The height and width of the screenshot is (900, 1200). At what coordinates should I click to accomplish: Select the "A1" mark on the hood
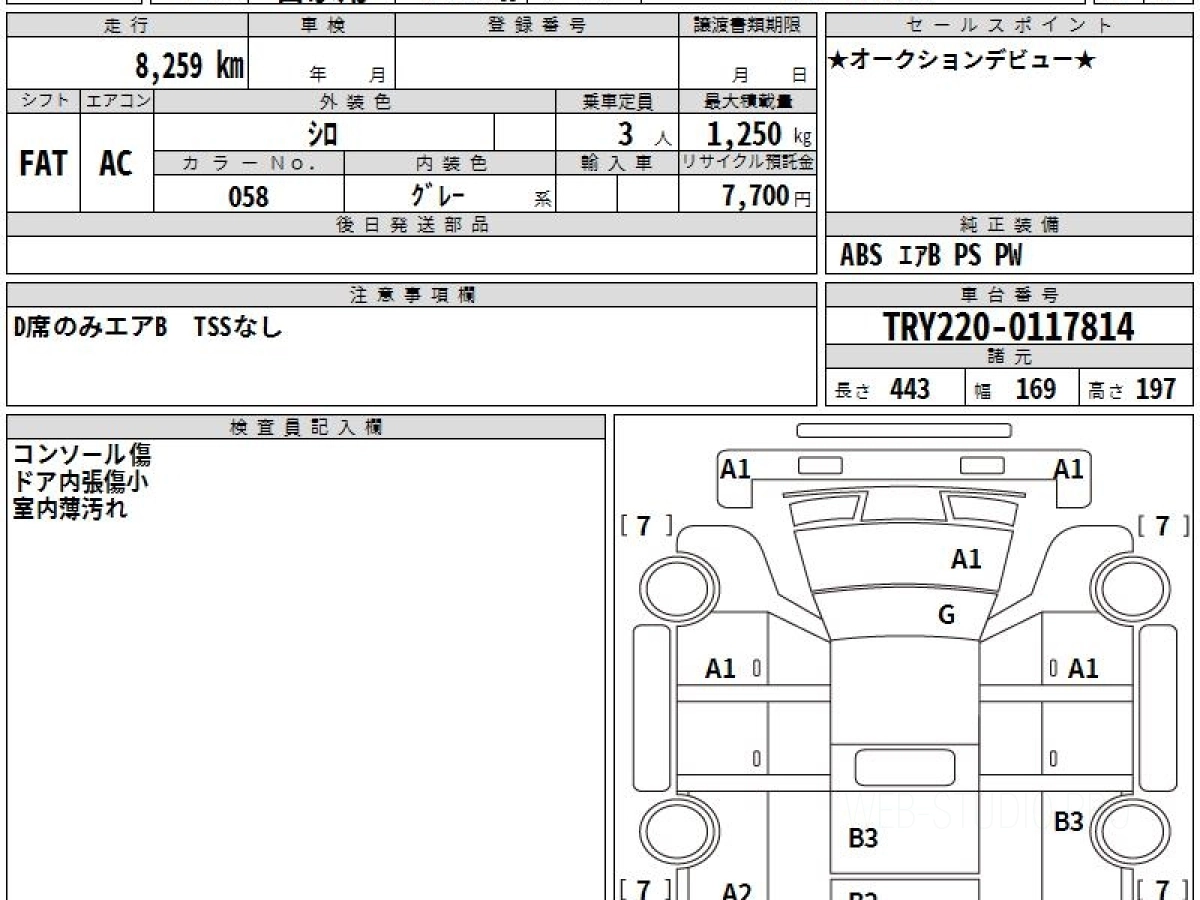tap(966, 560)
